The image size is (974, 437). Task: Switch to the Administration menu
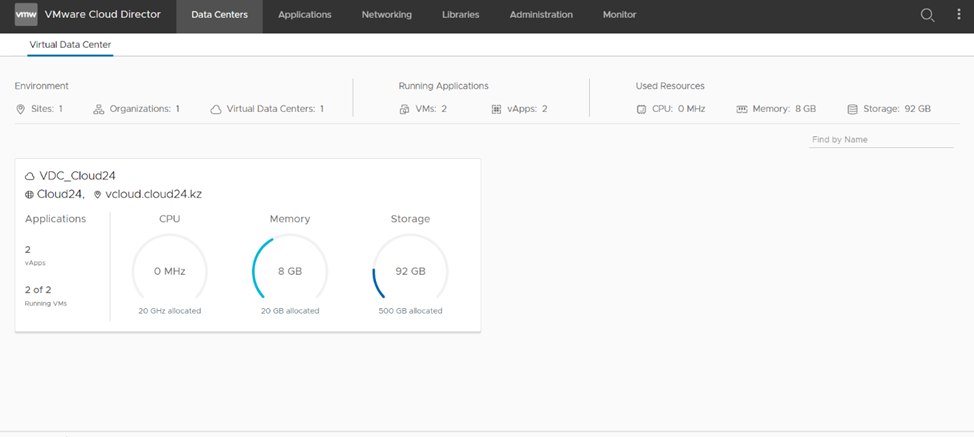(541, 15)
